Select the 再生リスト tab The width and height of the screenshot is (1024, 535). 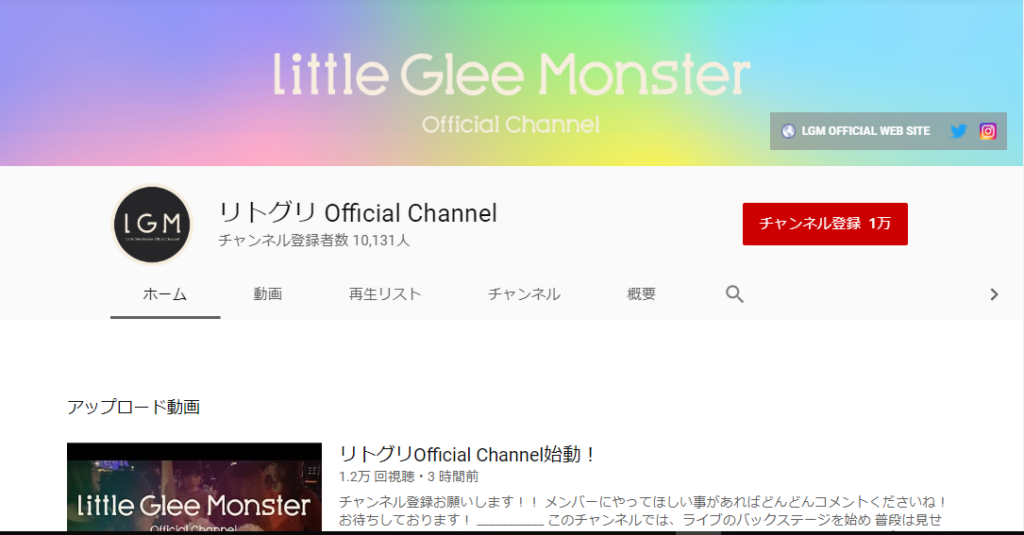(x=385, y=295)
